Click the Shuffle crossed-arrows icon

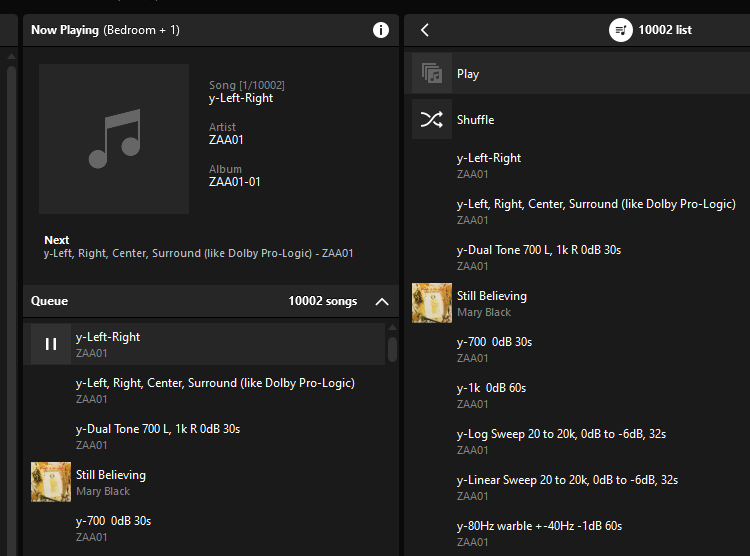pos(432,119)
